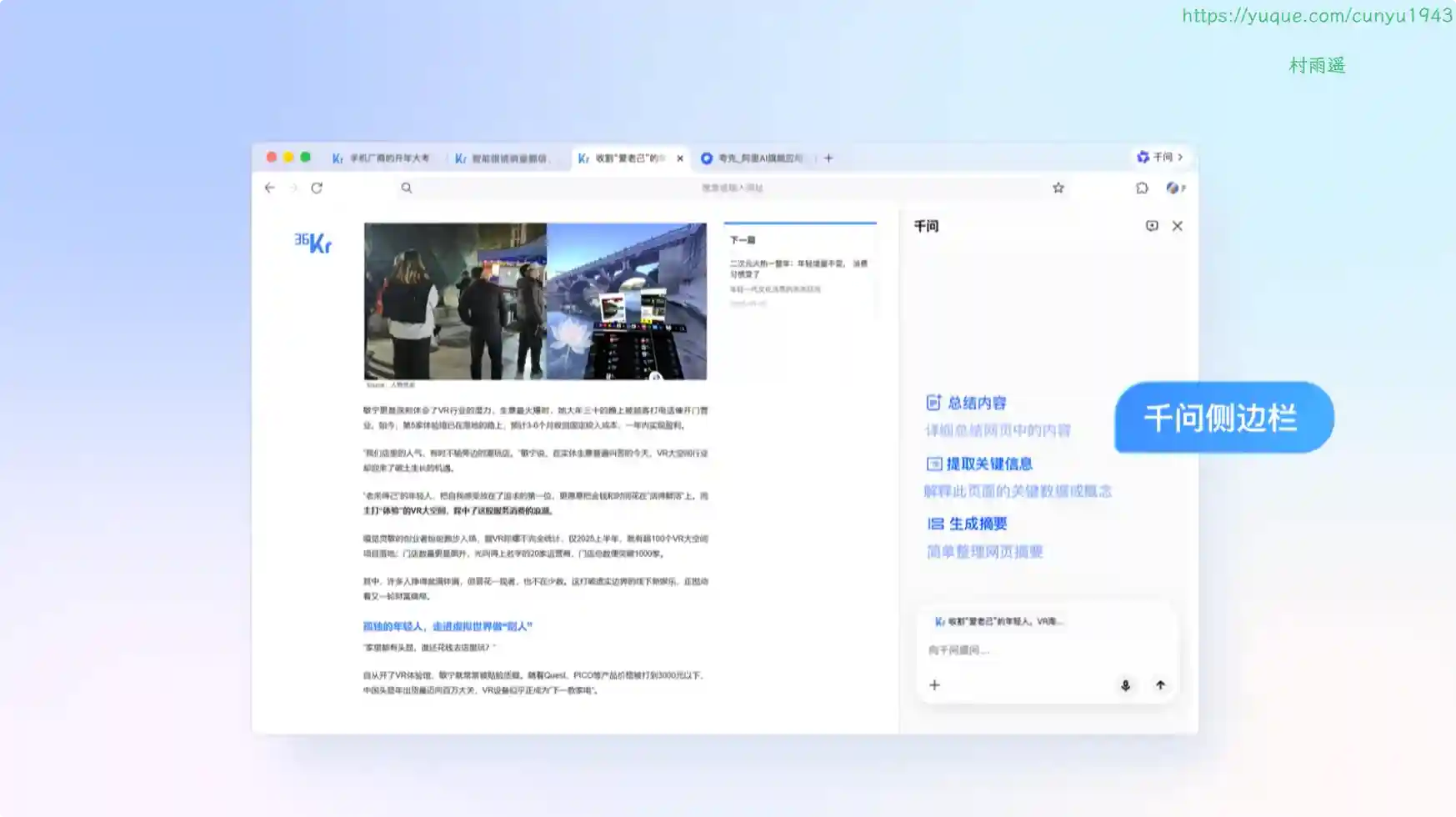1456x817 pixels.
Task: Send the message with the up arrow
Action: tap(1159, 685)
